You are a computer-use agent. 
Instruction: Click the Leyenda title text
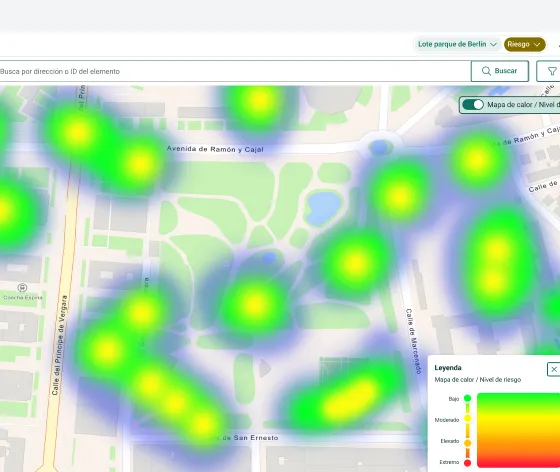click(x=448, y=368)
